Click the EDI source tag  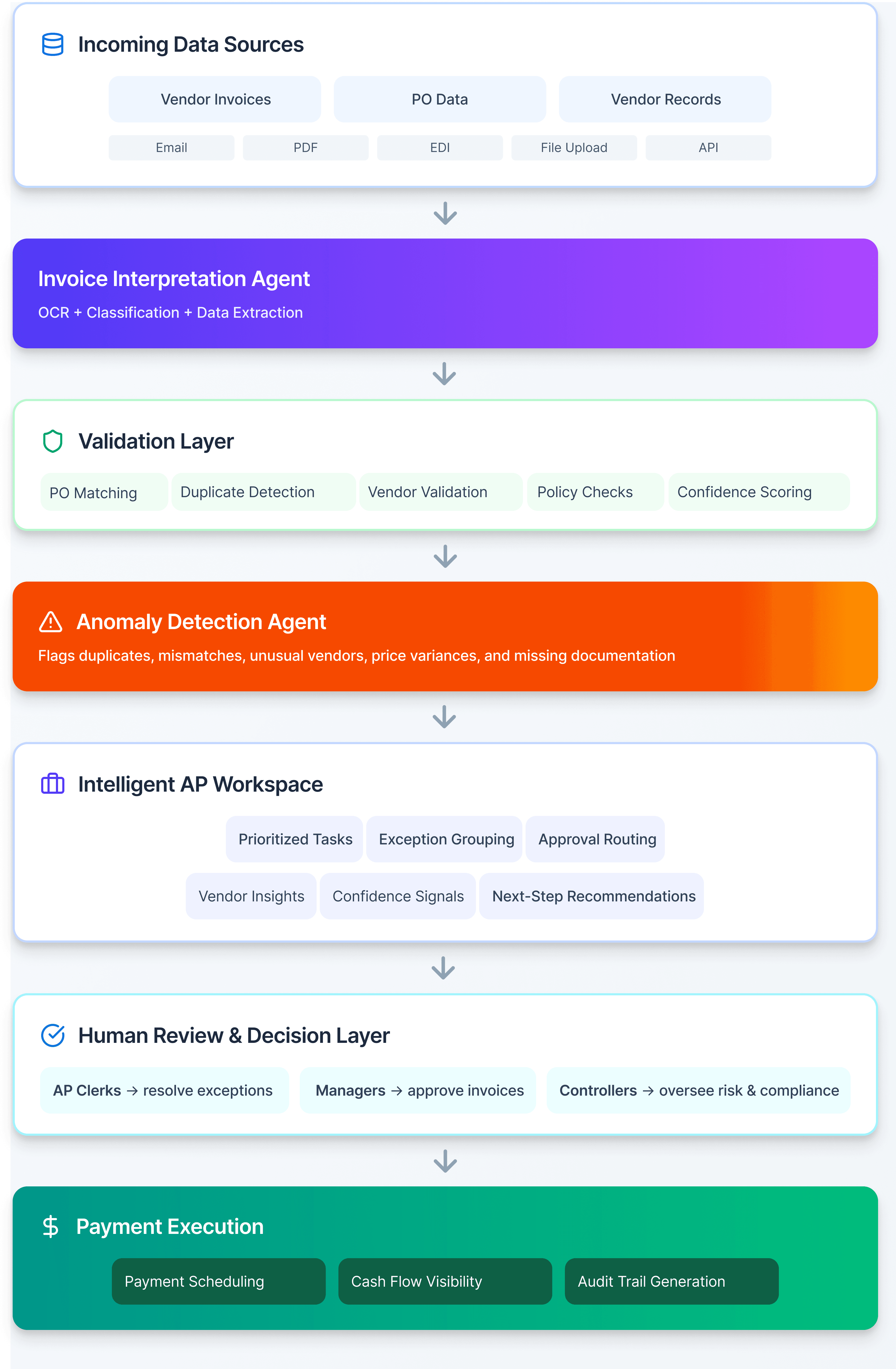439,148
